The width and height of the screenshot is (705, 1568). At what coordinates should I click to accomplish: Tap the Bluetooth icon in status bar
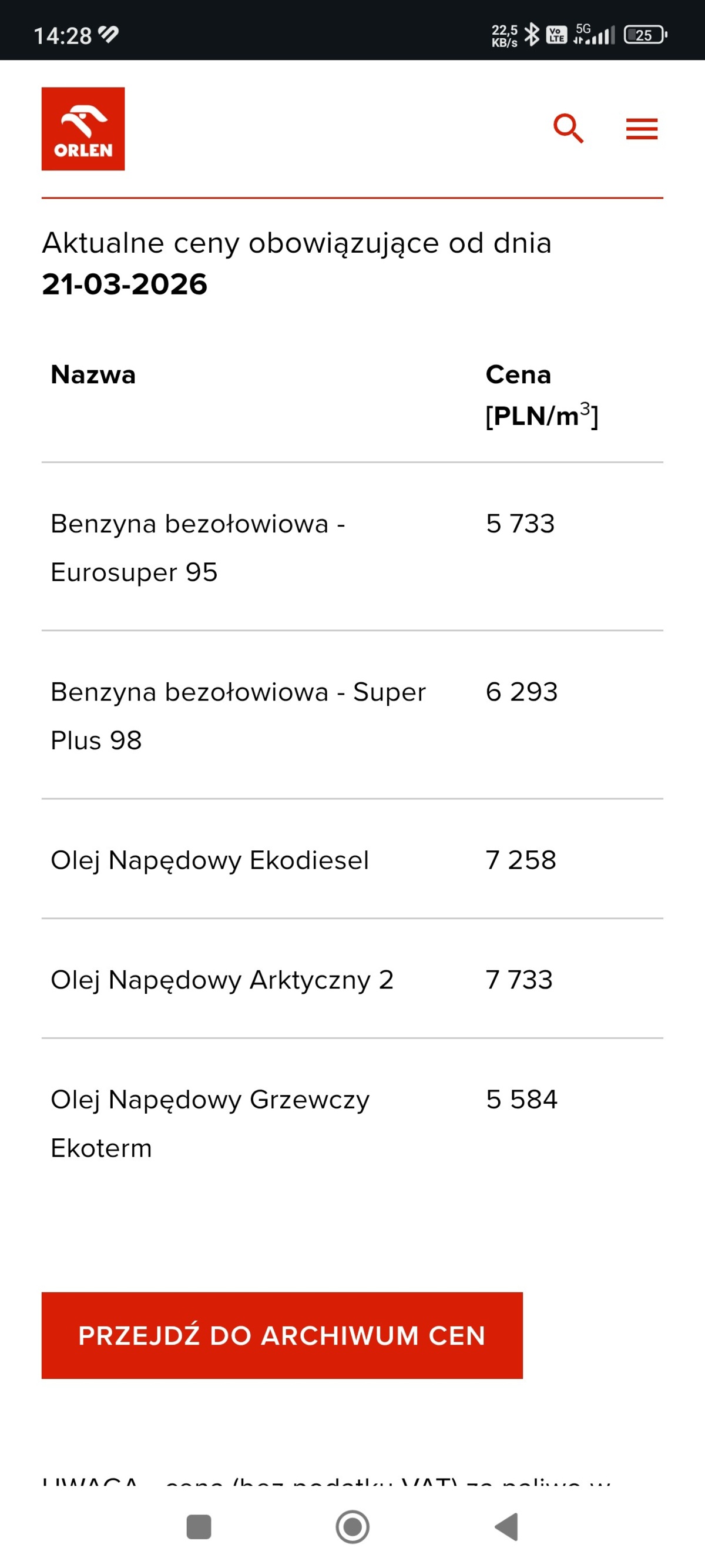[x=533, y=35]
